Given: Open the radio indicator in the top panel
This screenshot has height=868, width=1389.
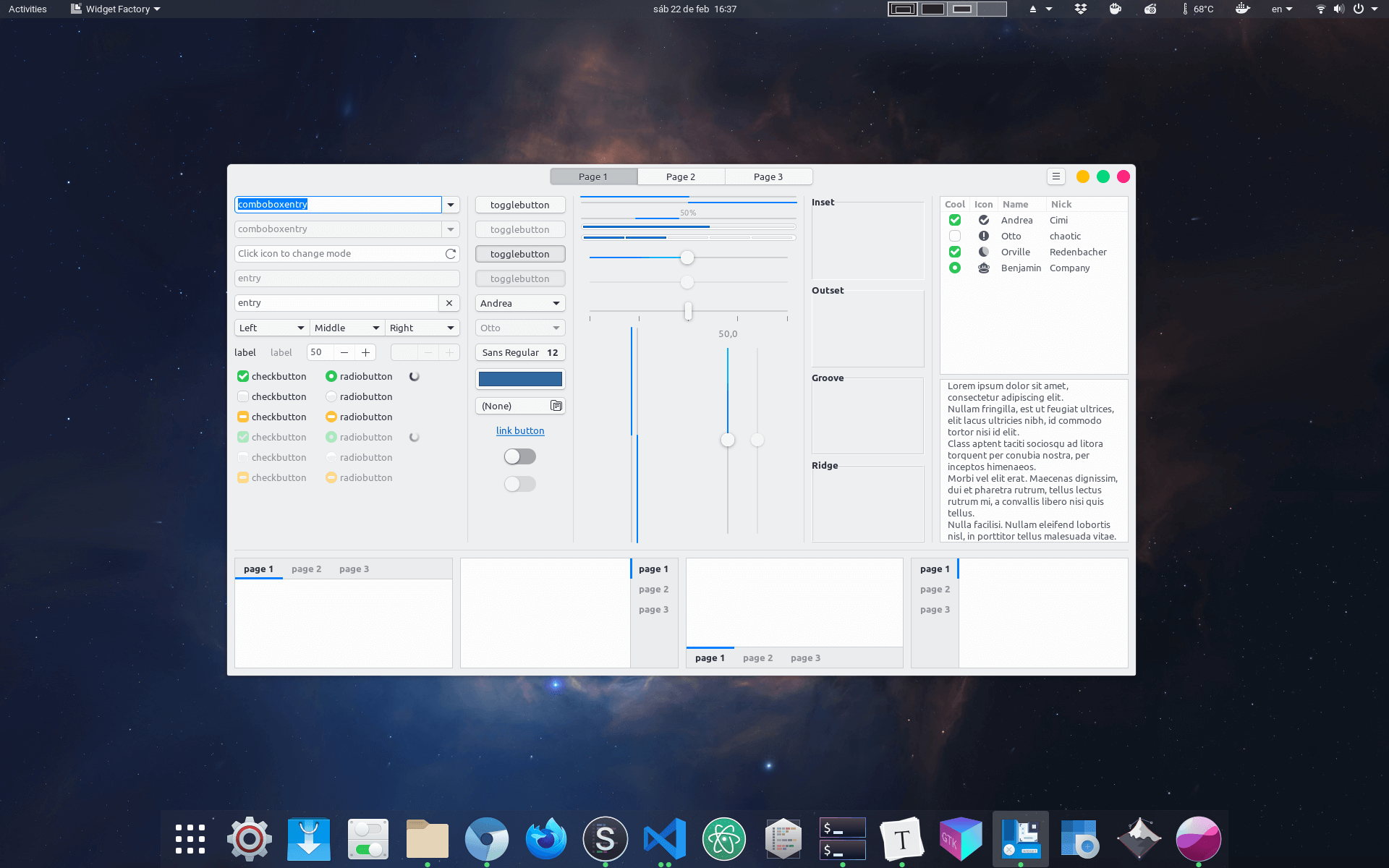Looking at the screenshot, I should [1150, 9].
